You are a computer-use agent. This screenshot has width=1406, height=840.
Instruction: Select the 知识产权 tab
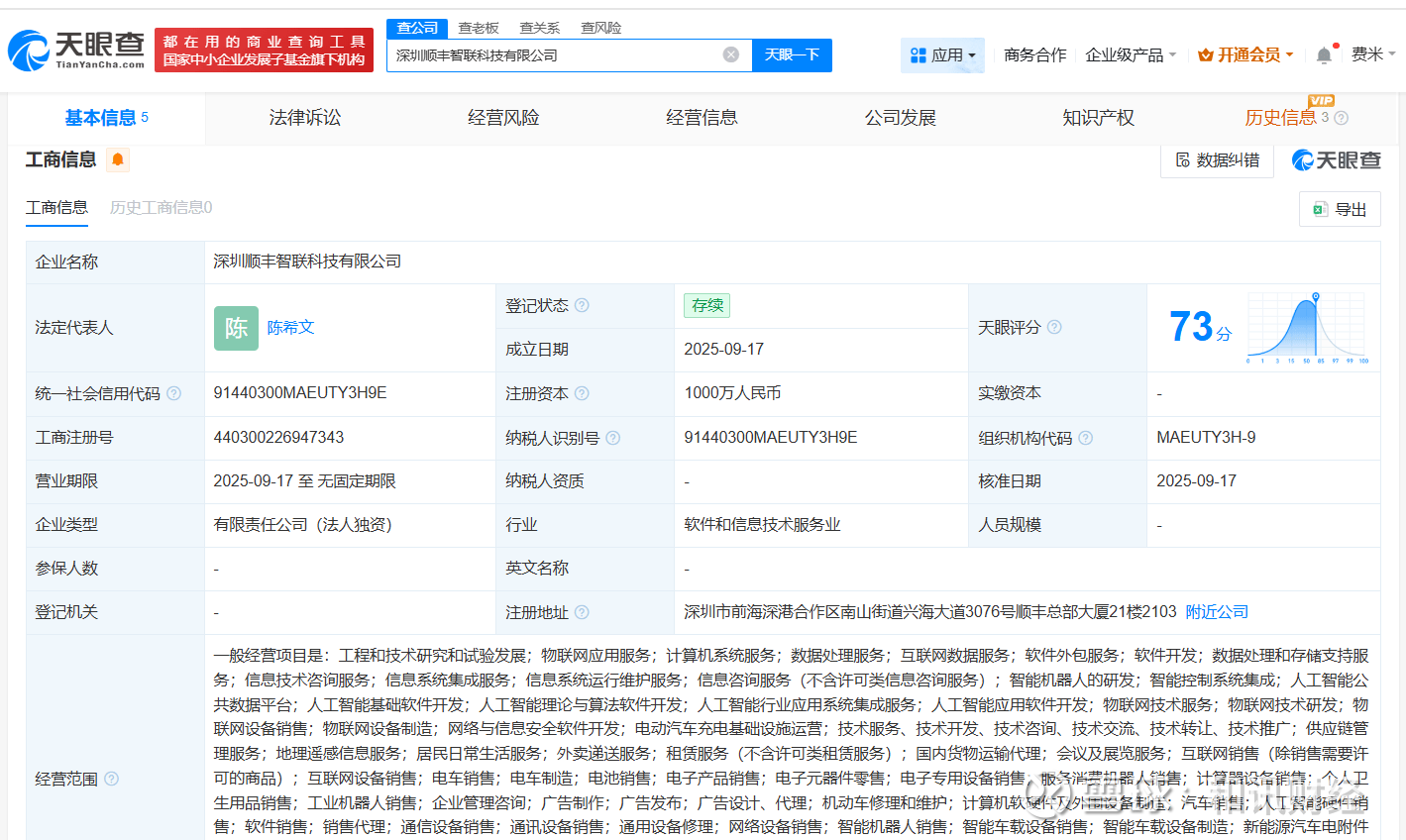coord(1098,118)
